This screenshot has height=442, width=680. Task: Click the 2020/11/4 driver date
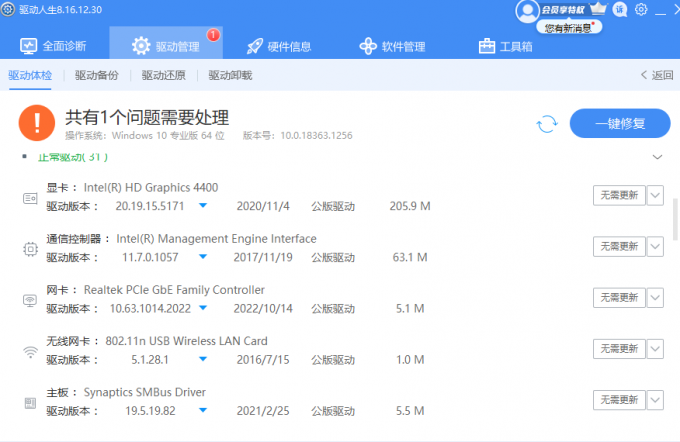coord(263,206)
